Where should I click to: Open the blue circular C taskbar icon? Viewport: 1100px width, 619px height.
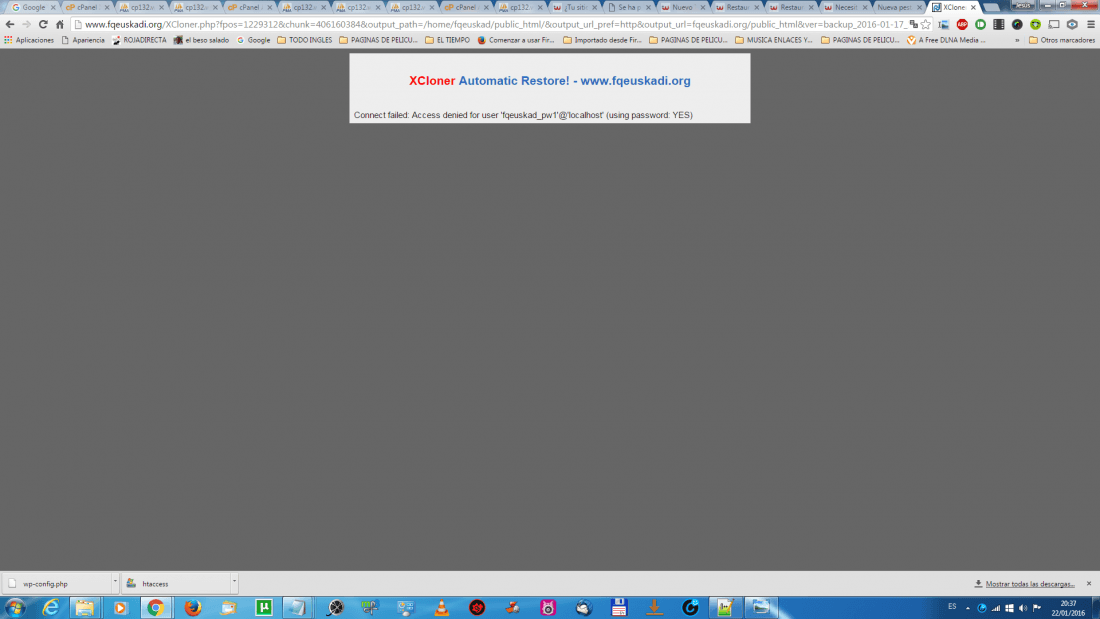pos(690,608)
